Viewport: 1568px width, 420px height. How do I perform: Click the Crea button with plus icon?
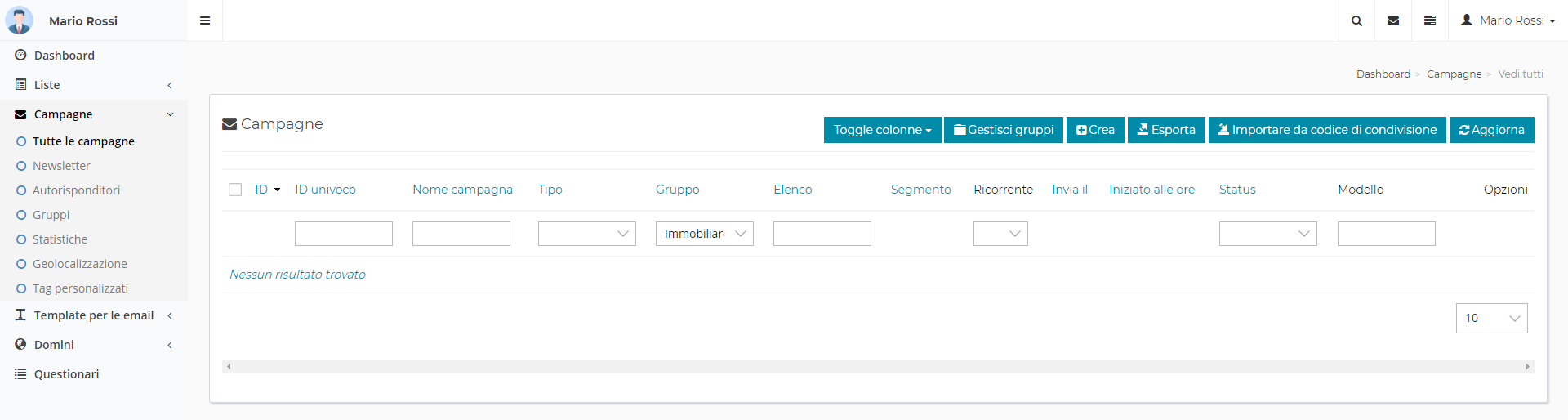pos(1095,130)
